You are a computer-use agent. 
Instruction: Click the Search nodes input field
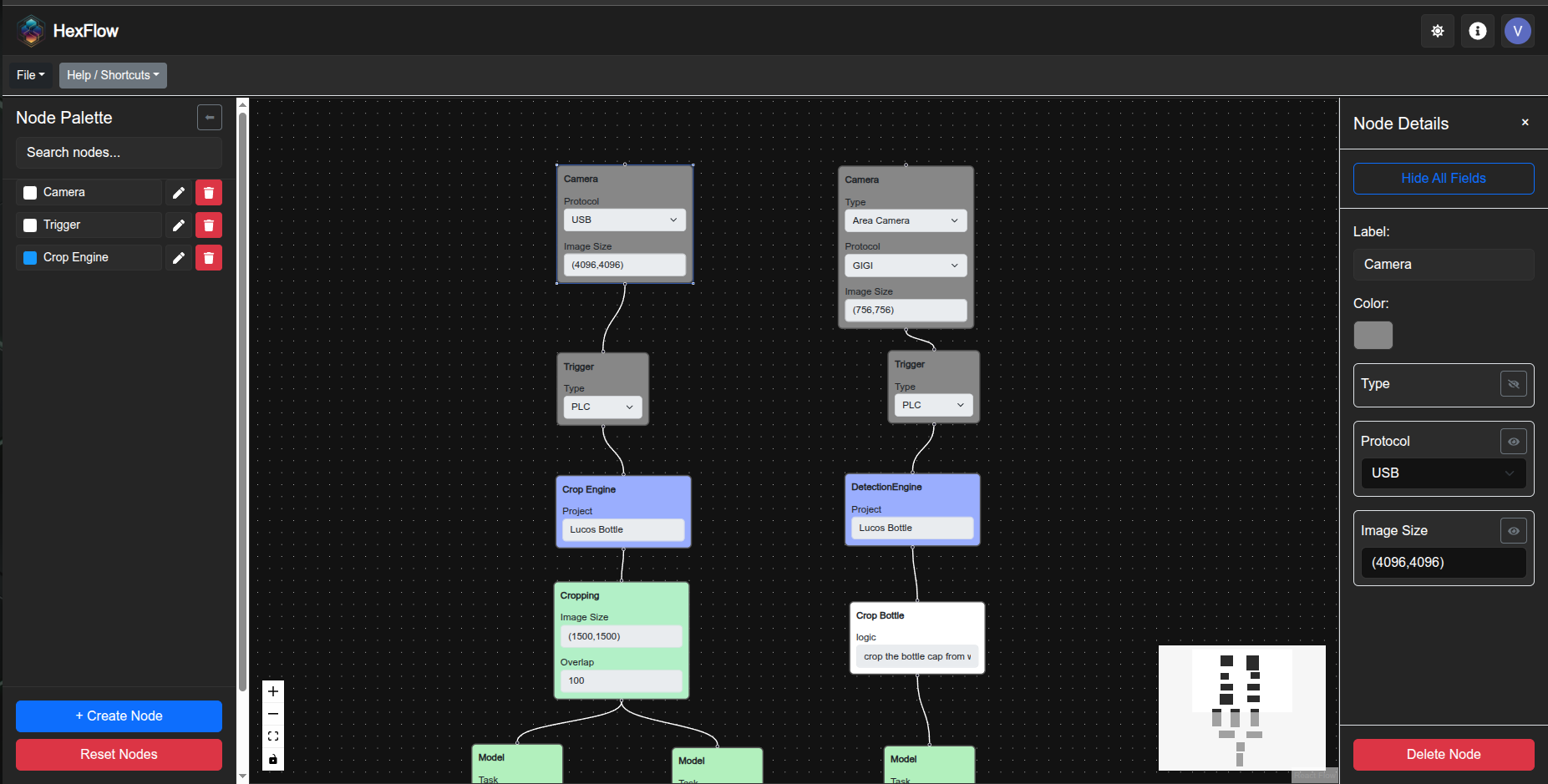[118, 153]
